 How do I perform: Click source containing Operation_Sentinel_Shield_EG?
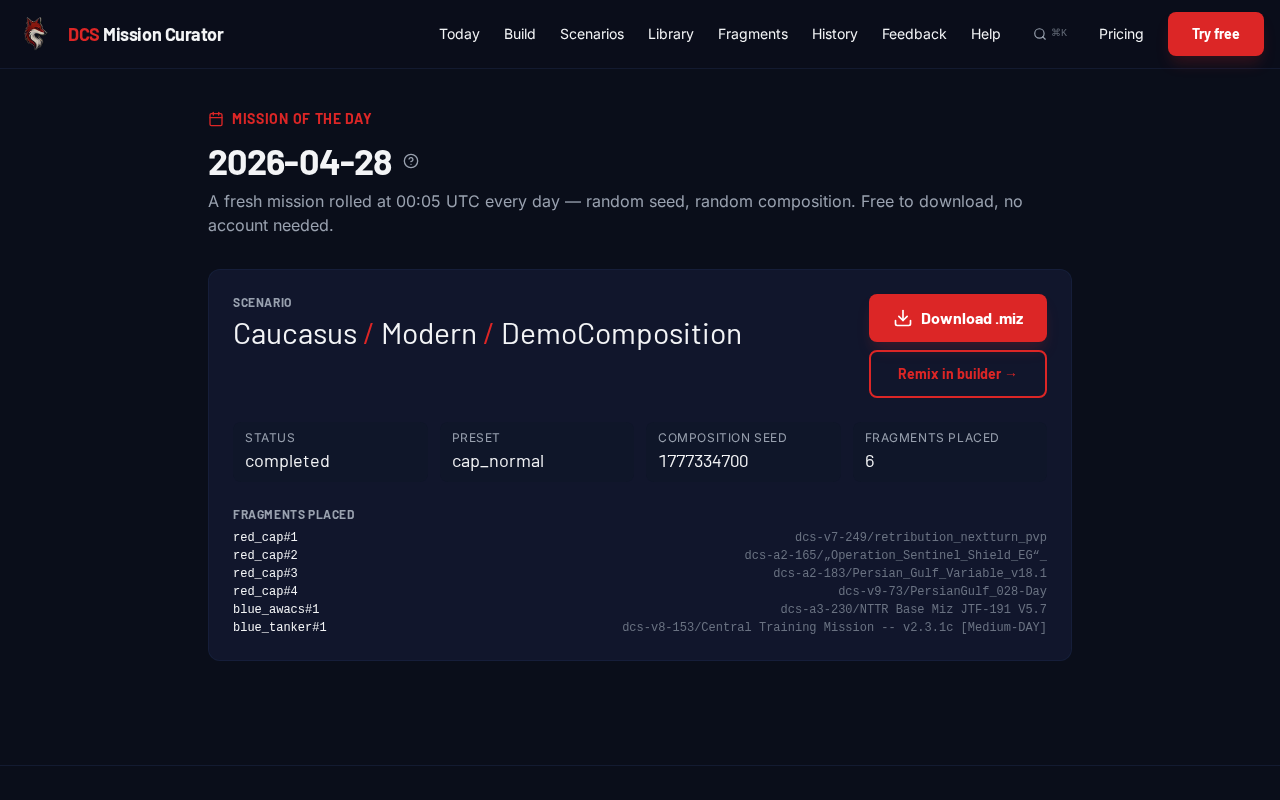(896, 556)
